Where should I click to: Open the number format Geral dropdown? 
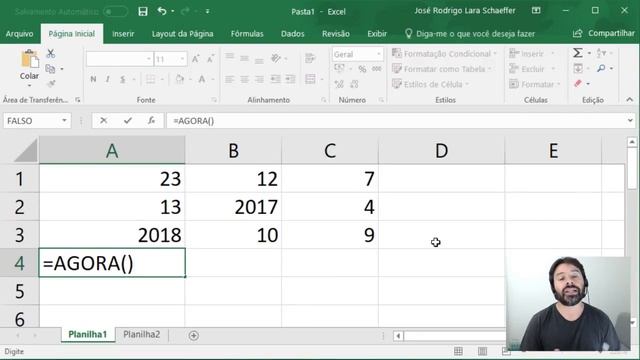[378, 54]
